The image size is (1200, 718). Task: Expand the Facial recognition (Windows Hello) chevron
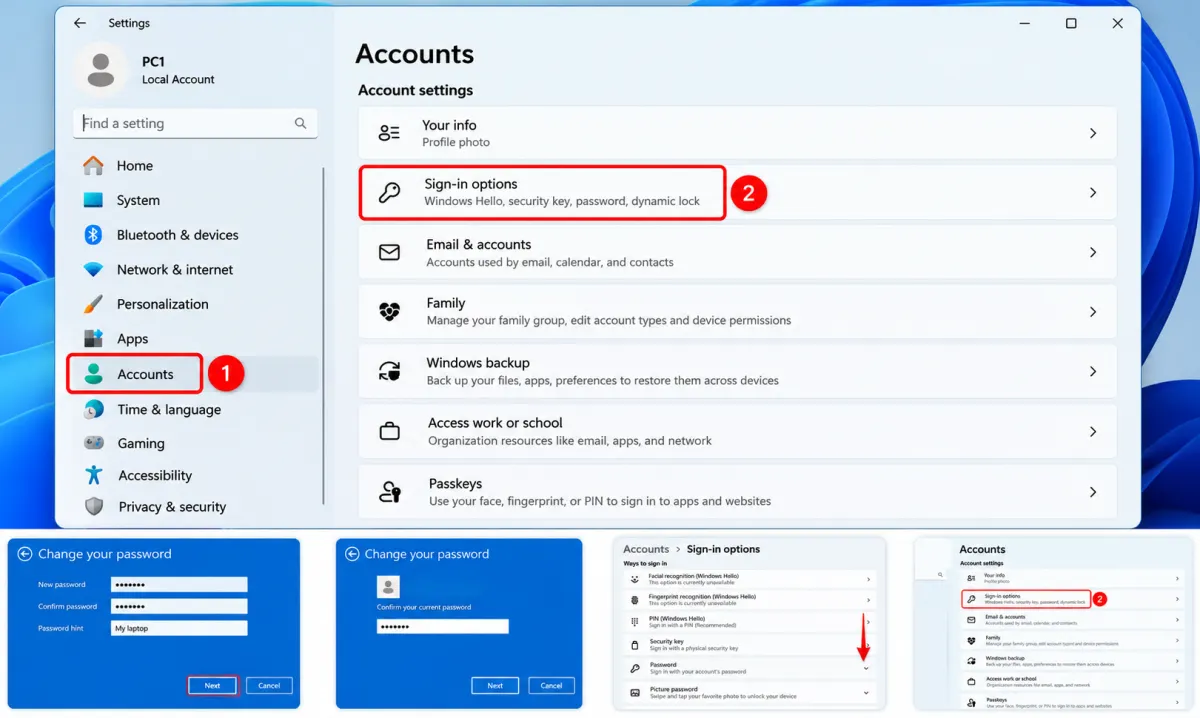point(868,579)
